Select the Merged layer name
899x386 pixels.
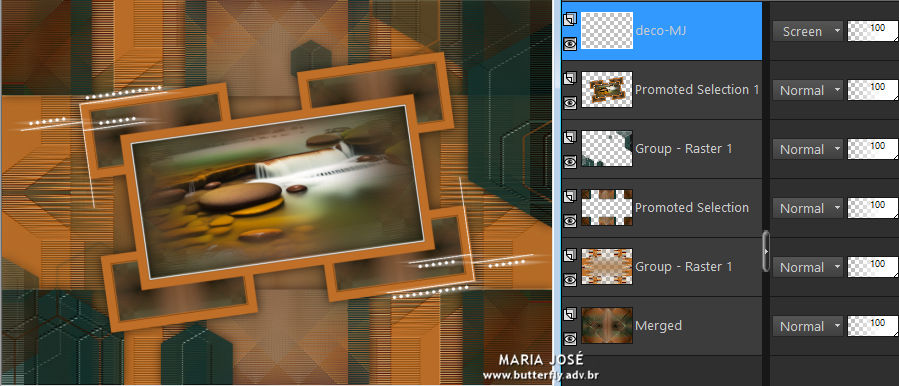click(x=658, y=326)
